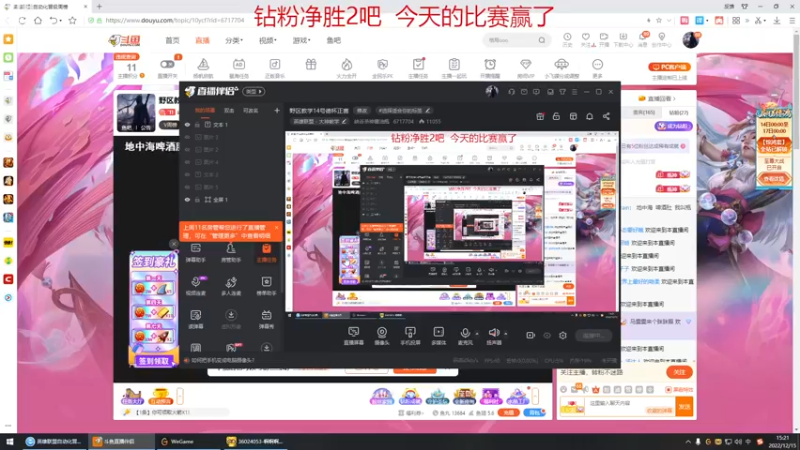Image resolution: width=800 pixels, height=450 pixels.
Task: Open 房管助手 tool
Action: point(231,253)
